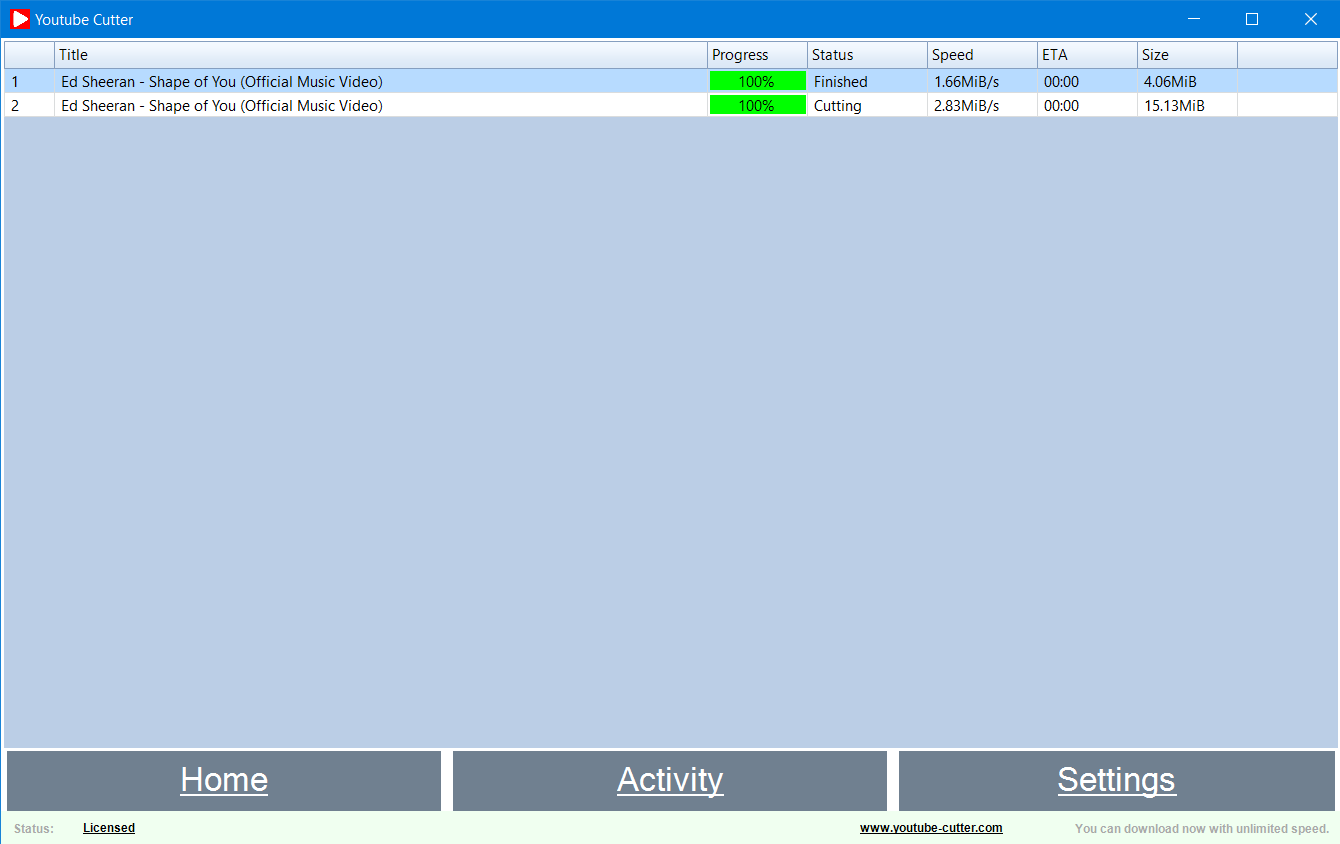
Task: Click the Licensed status link
Action: pos(109,828)
